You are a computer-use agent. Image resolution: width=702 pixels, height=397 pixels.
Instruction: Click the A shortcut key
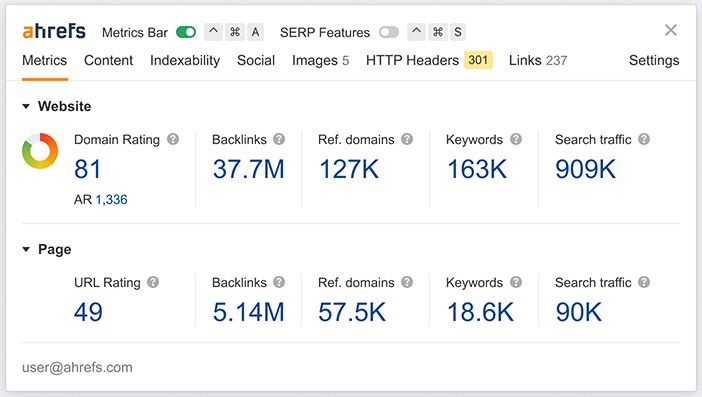pos(255,32)
